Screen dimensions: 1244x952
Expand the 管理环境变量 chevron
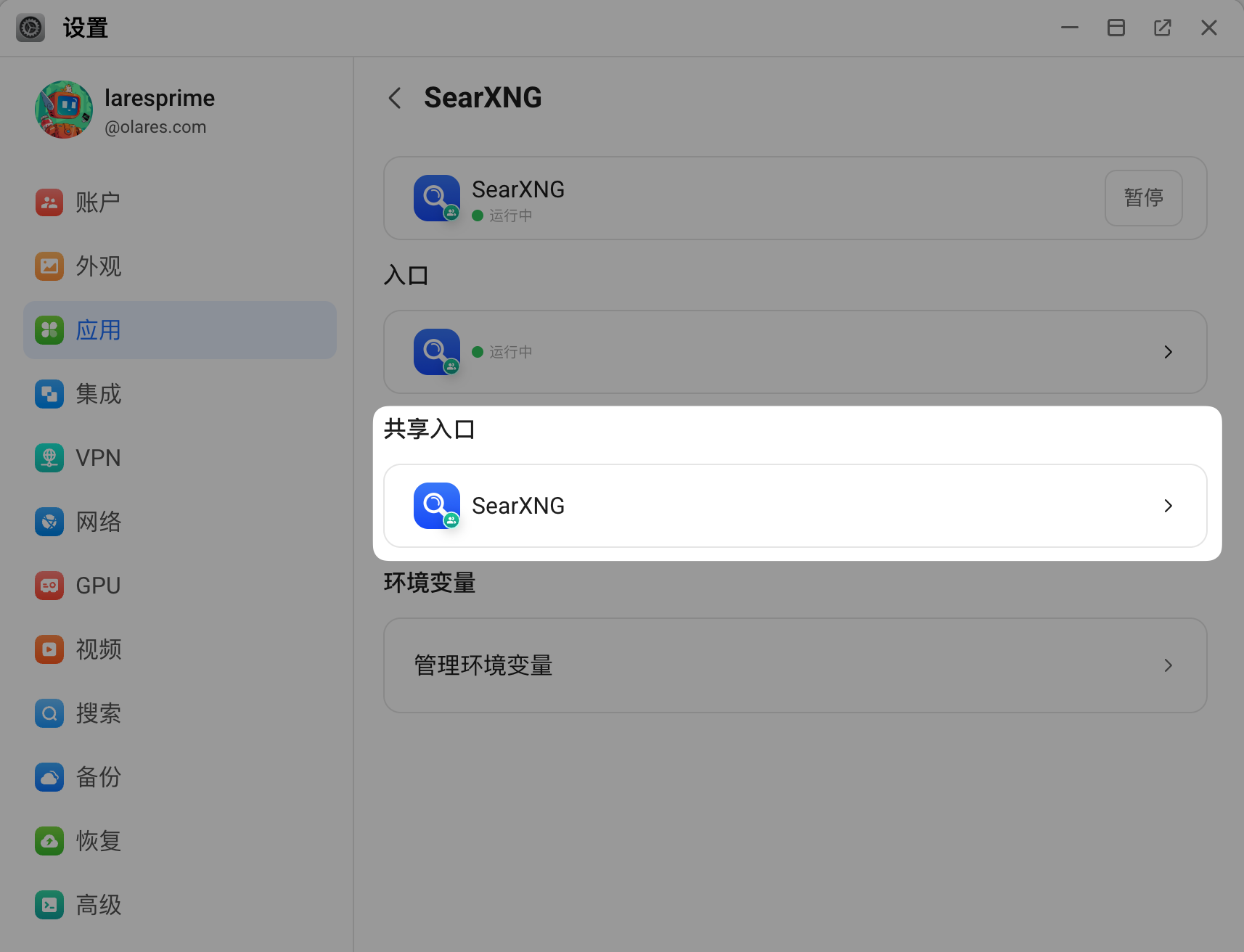(x=1169, y=665)
